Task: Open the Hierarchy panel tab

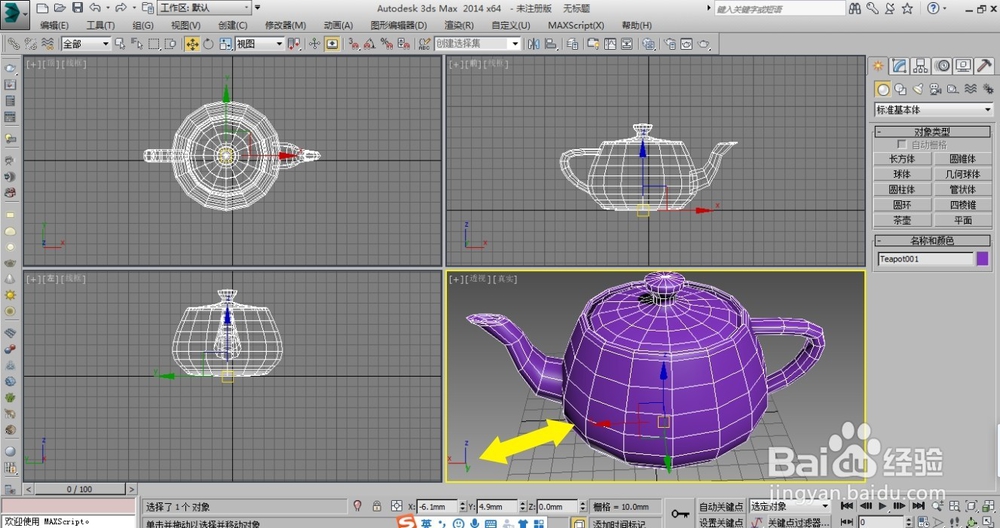Action: point(920,66)
